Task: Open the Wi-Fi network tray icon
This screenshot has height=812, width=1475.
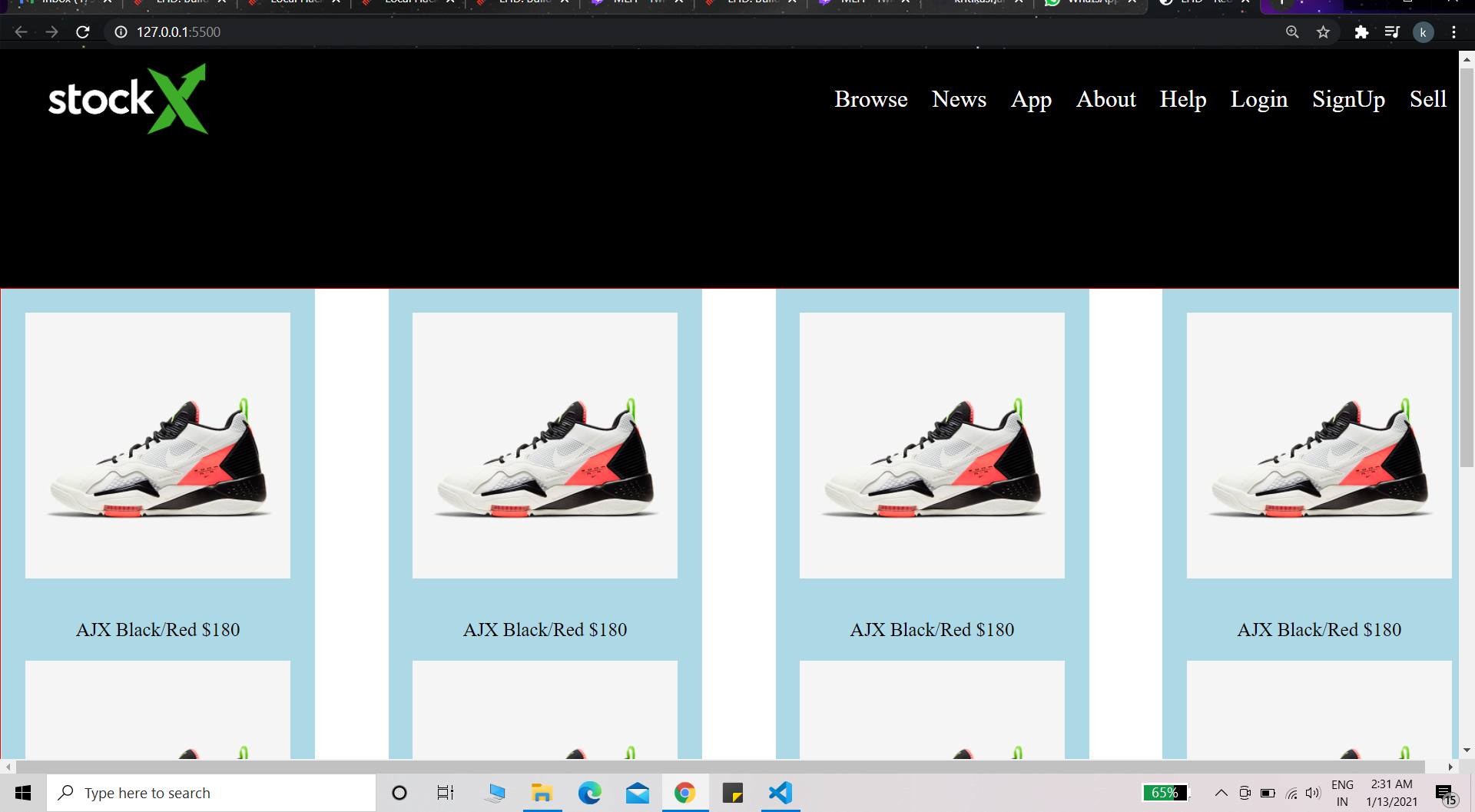Action: 1291,793
